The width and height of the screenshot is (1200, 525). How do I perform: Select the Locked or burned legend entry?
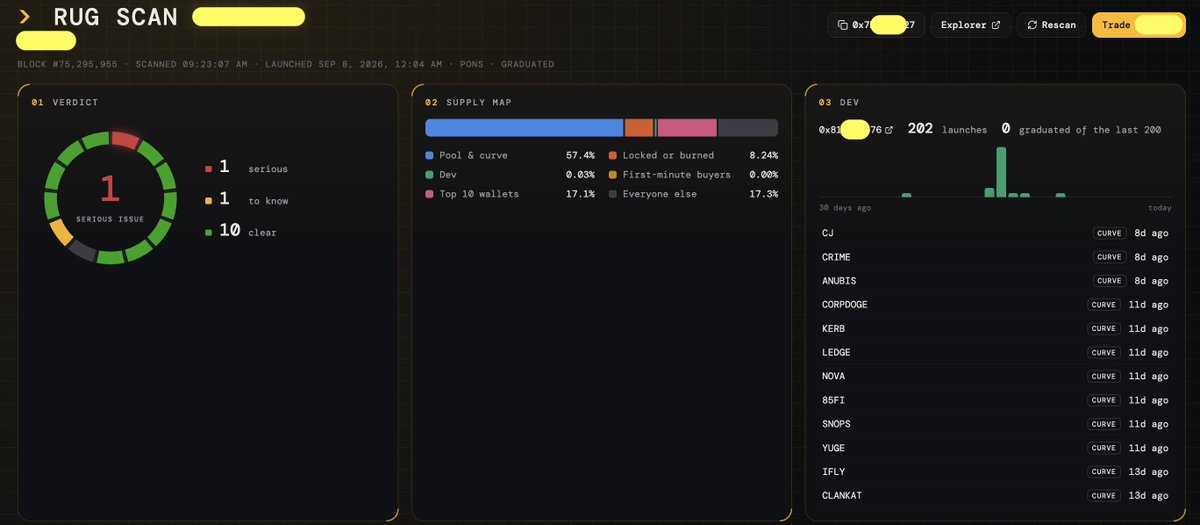coord(693,156)
